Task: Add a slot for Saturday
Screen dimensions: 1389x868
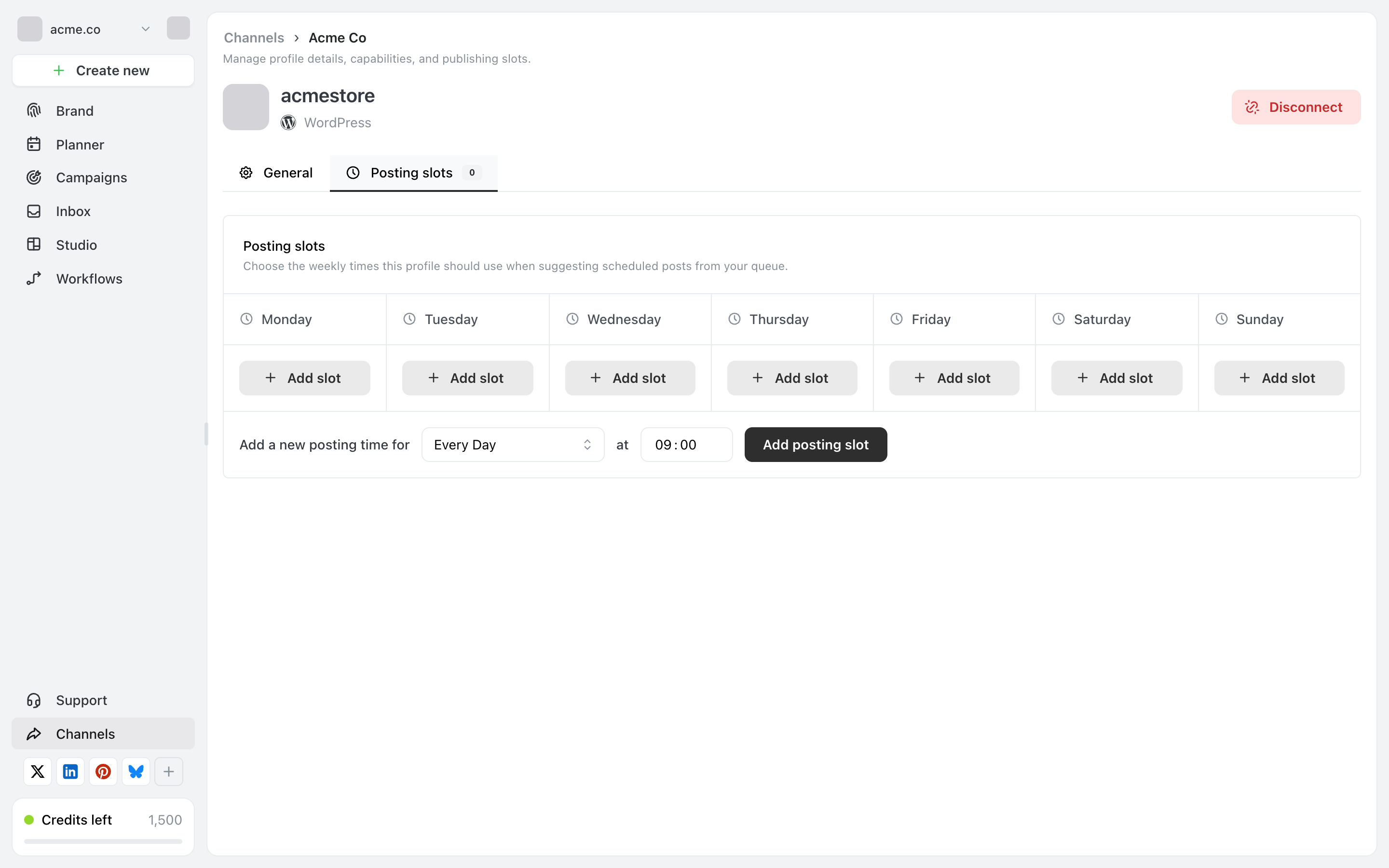Action: pos(1117,378)
